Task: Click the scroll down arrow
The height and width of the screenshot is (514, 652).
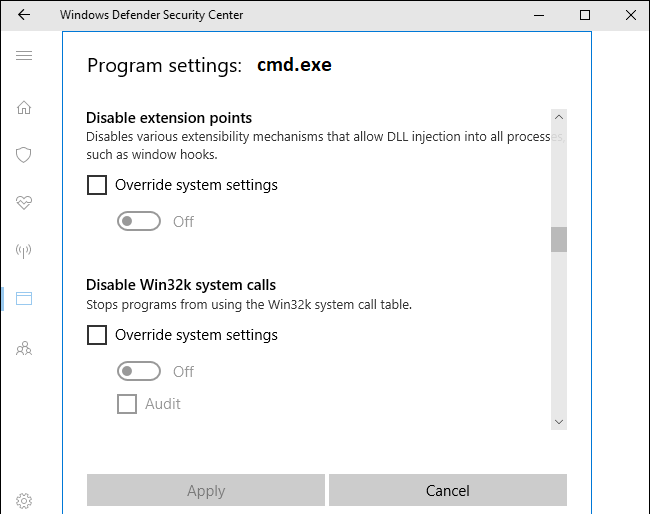Action: pos(559,421)
